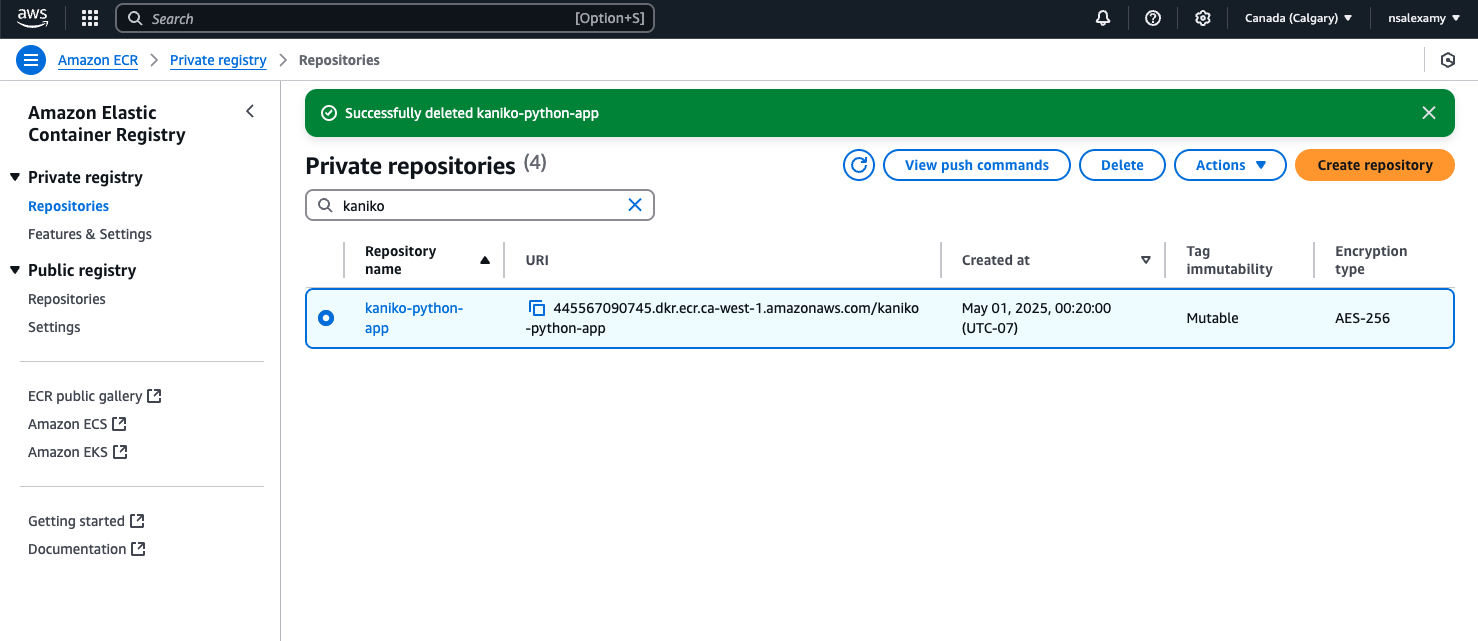Open the nsalexamy account menu

[1424, 18]
